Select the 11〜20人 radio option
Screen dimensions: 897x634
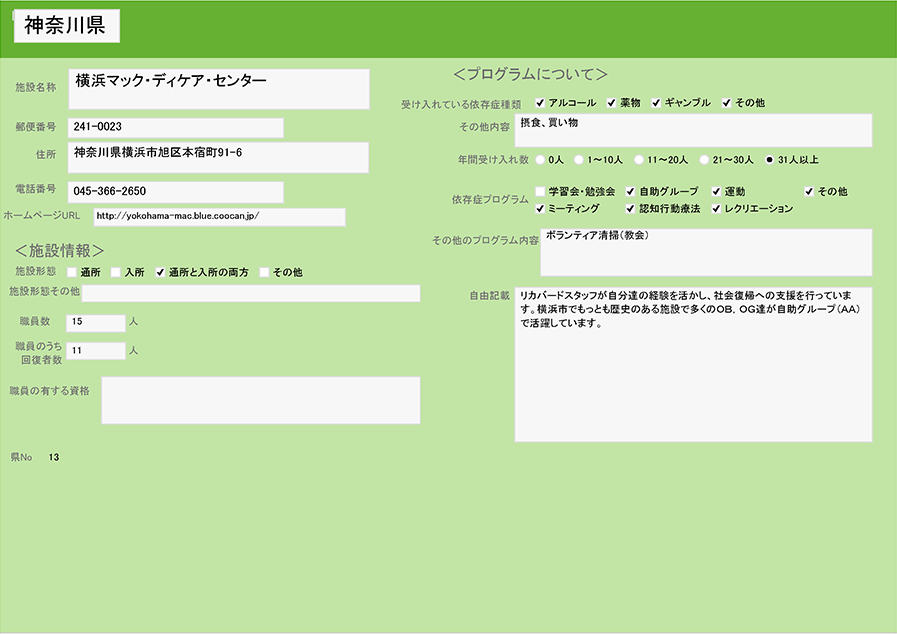pyautogui.click(x=638, y=159)
